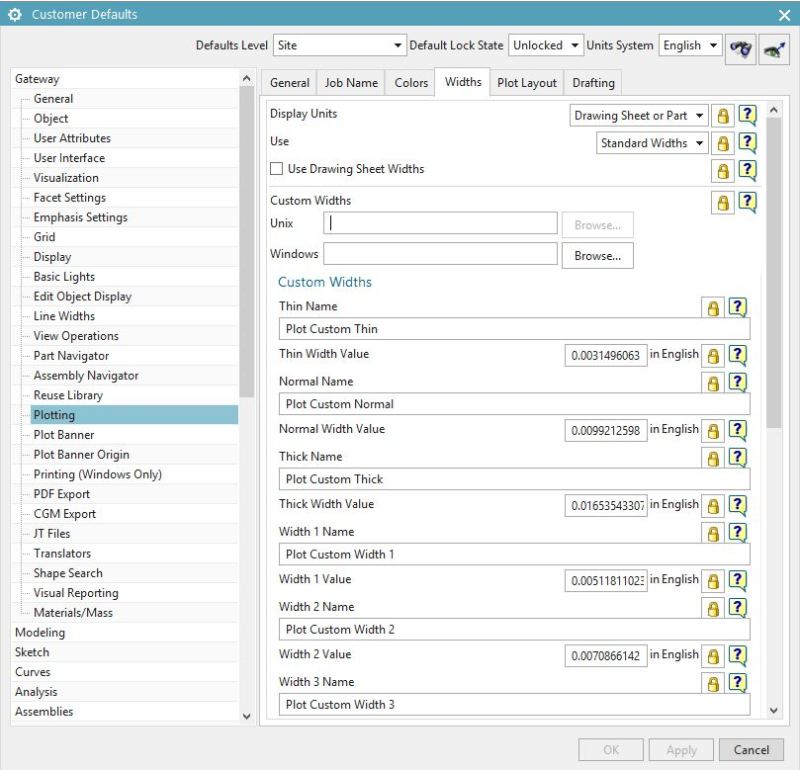Open help icon for Thick Width Value
Viewport: 800px width, 770px height.
738,505
